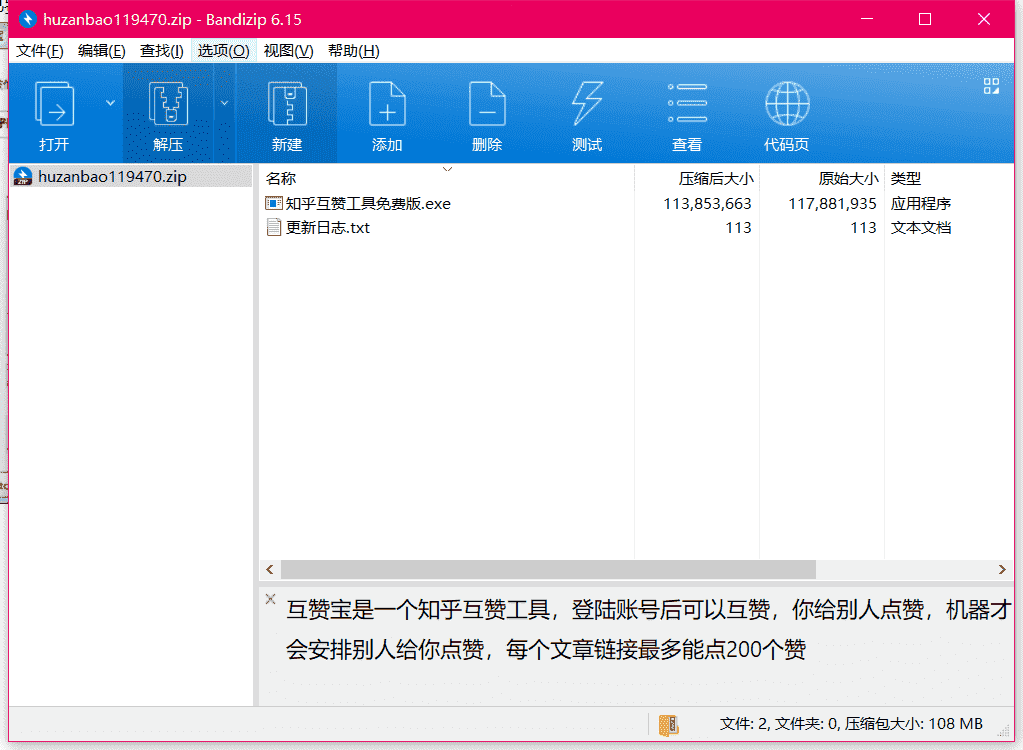Click the window resize grip in status bar
This screenshot has width=1023, height=750.
(x=1003, y=732)
